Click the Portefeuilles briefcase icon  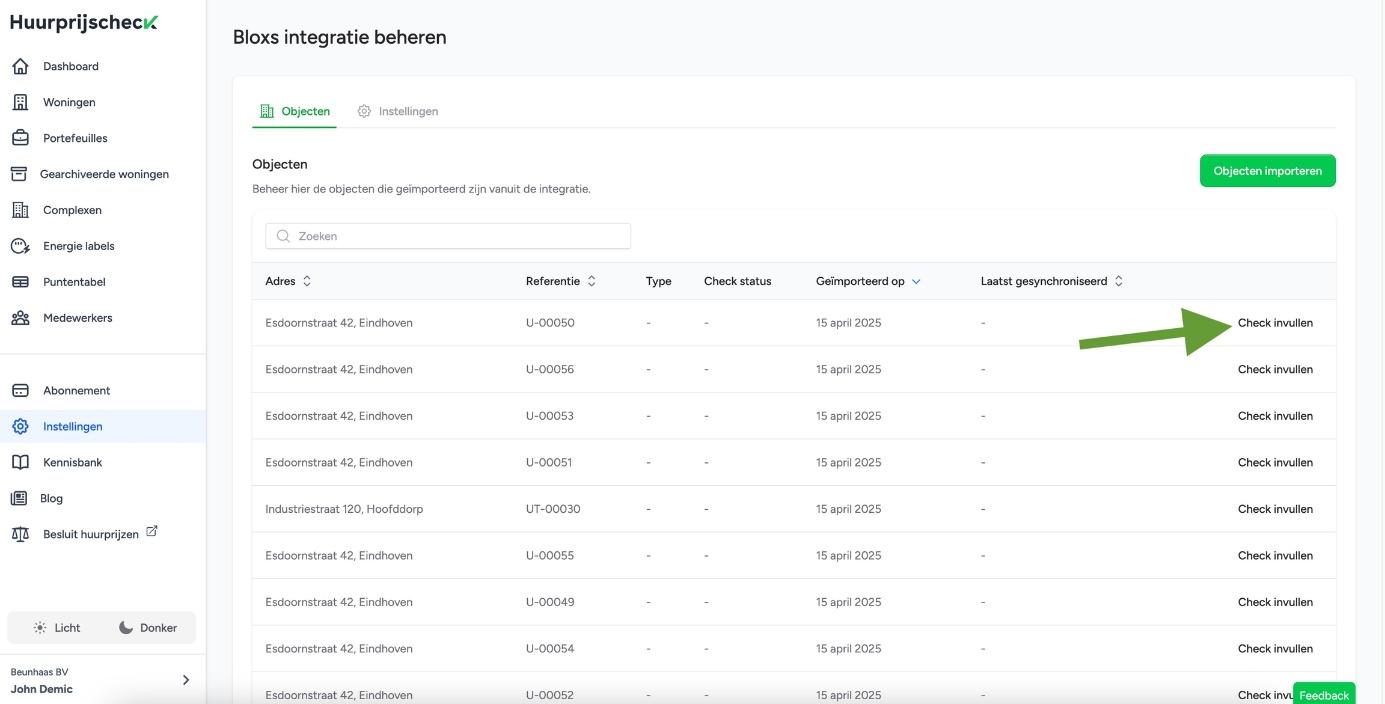pos(20,138)
